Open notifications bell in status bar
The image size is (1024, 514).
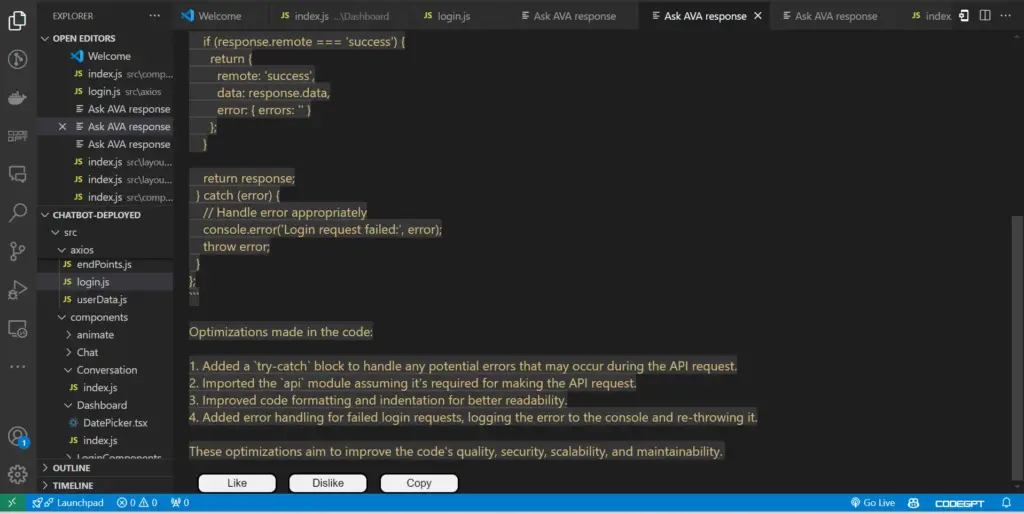coord(1006,503)
